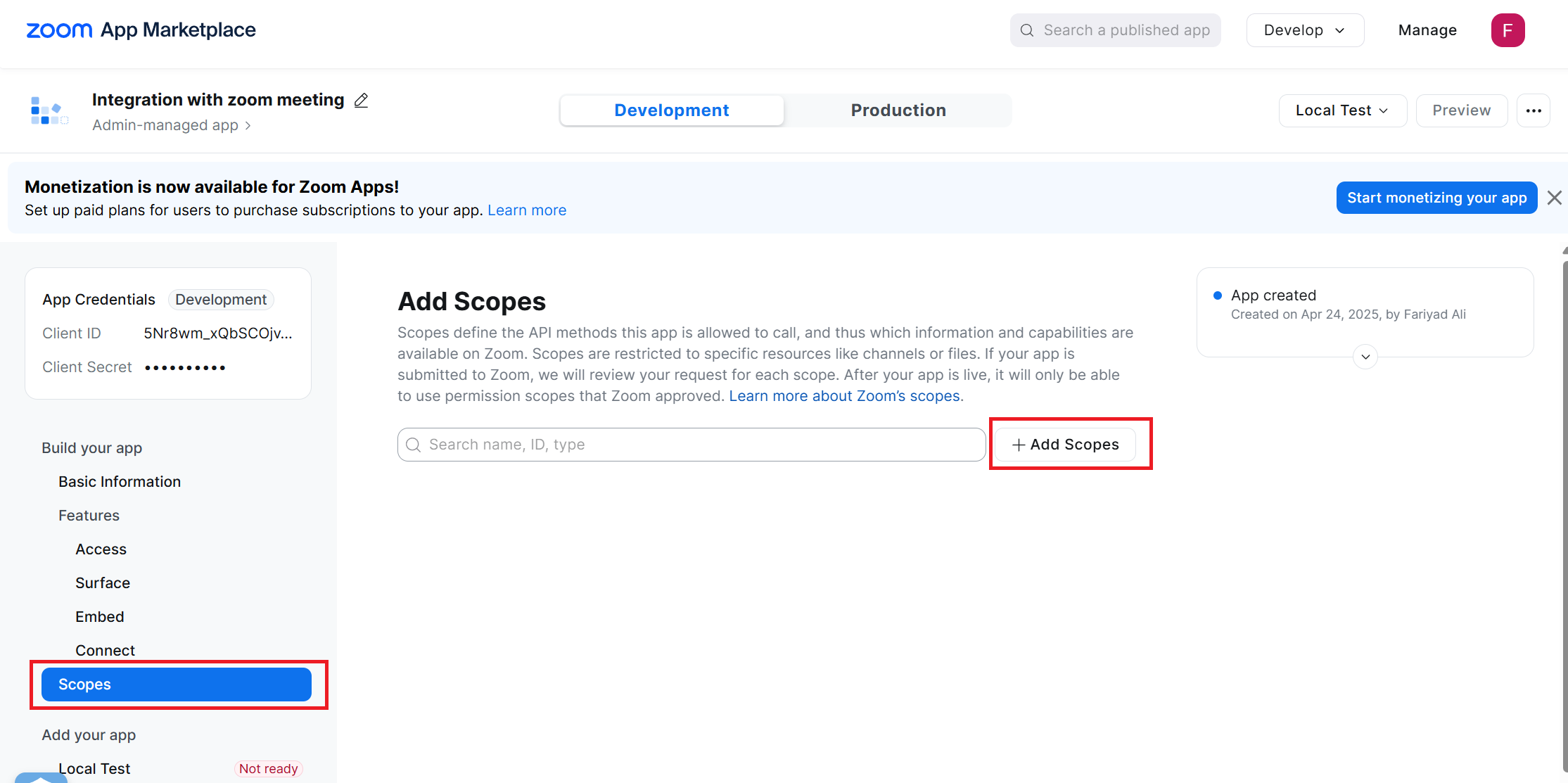1568x783 pixels.
Task: Click the magnifier icon in the published app search
Action: click(x=1027, y=30)
